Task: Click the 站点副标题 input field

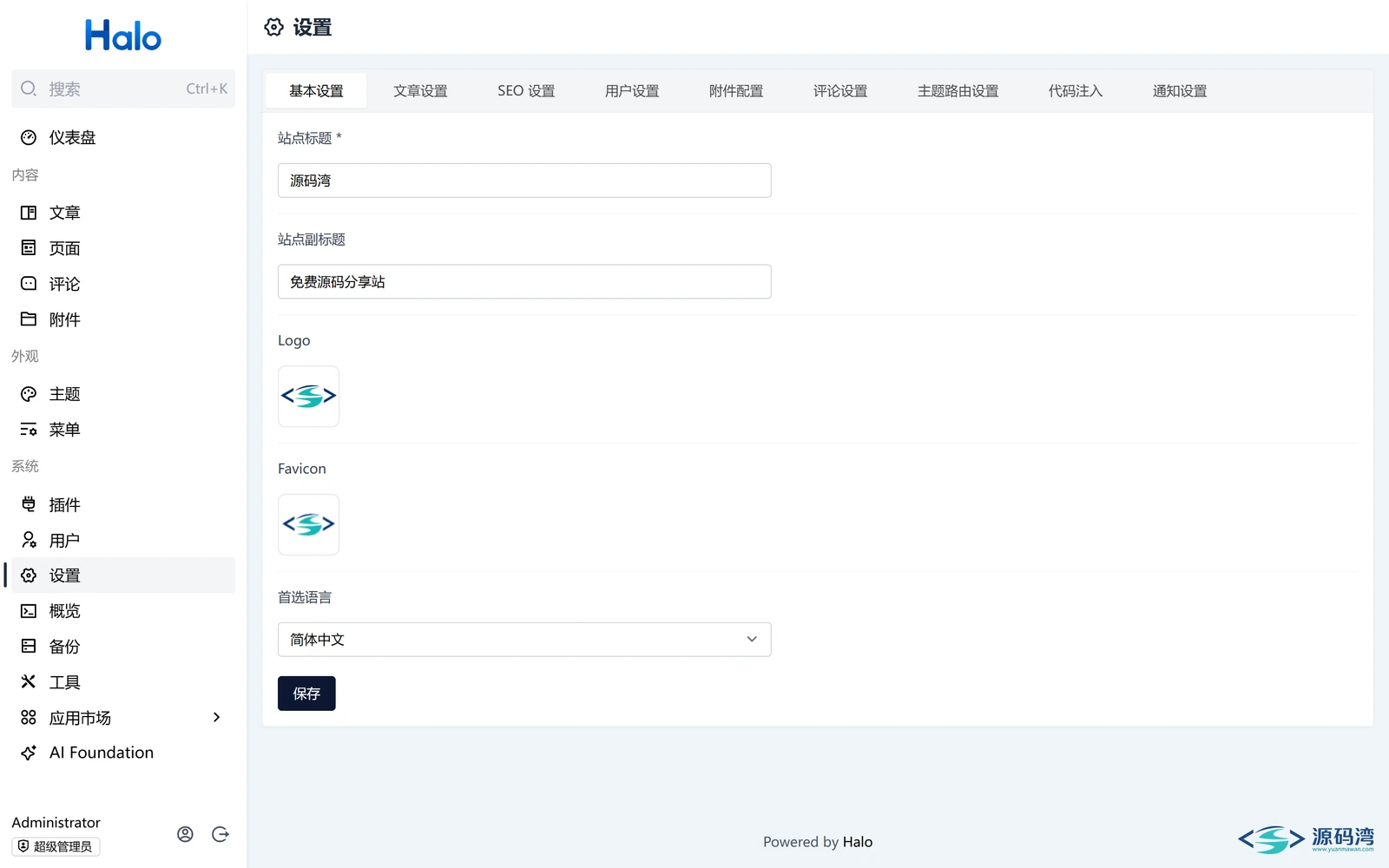Action: click(524, 282)
